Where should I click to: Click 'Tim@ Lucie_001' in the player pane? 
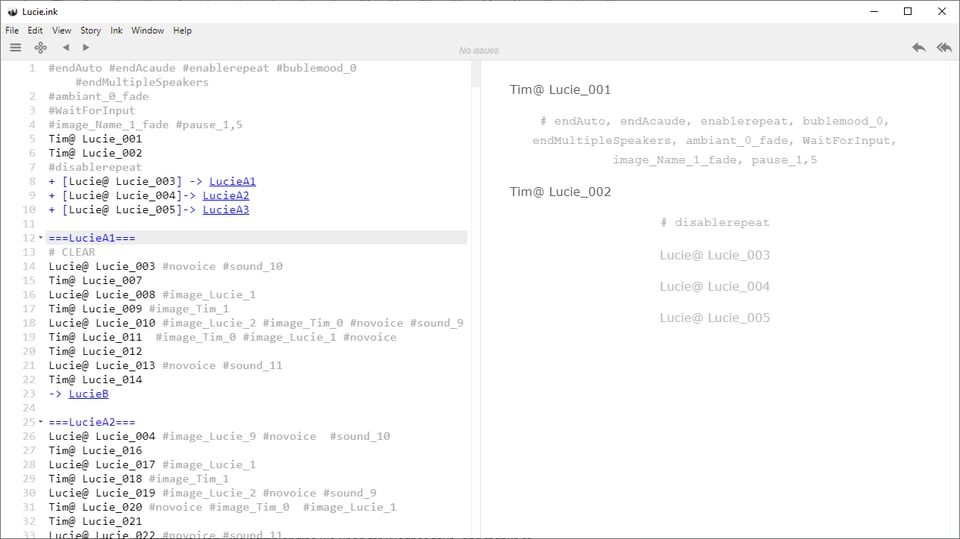click(x=560, y=89)
